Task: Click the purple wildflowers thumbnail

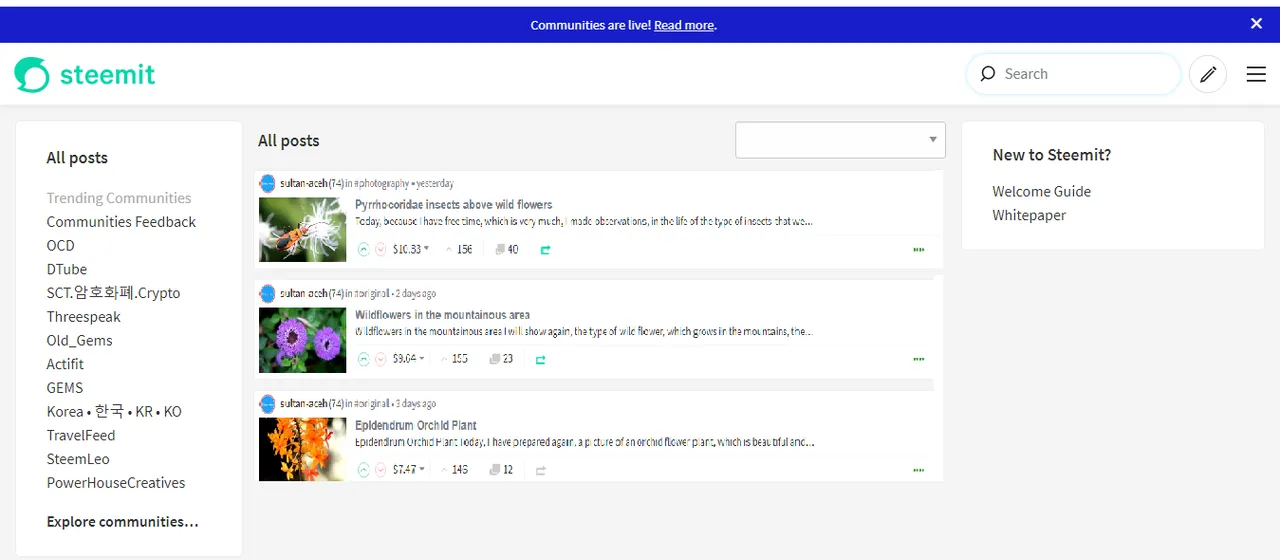Action: [303, 340]
